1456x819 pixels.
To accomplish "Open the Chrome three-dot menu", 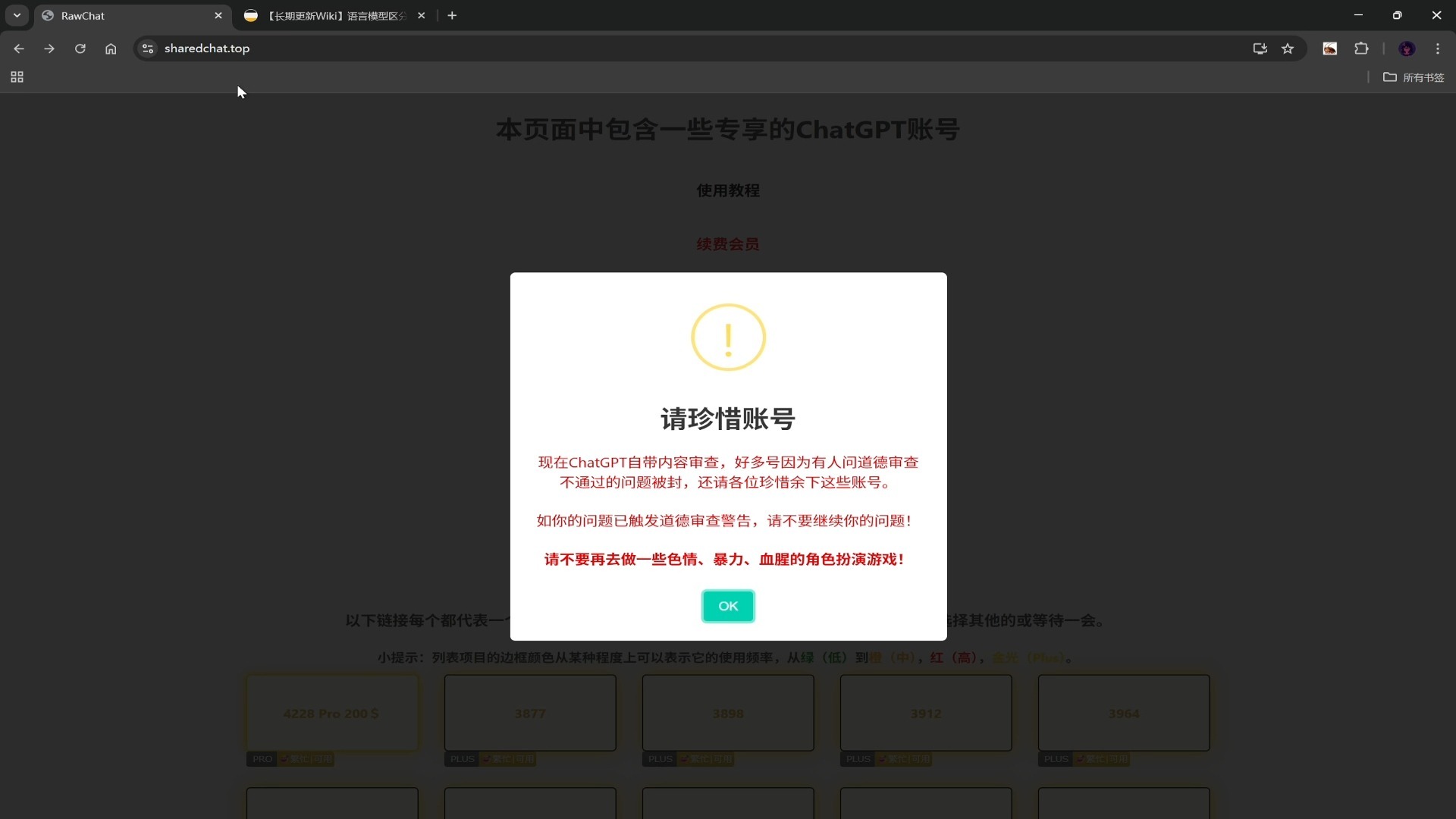I will pyautogui.click(x=1438, y=49).
